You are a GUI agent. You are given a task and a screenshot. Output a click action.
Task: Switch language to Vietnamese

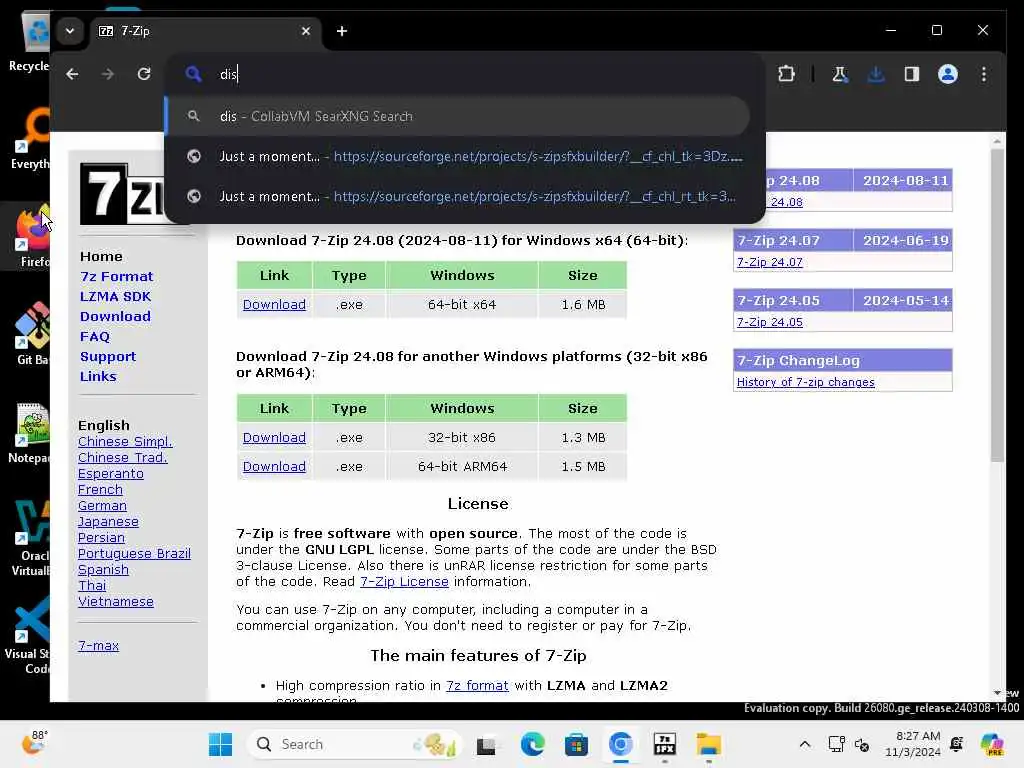pyautogui.click(x=116, y=601)
